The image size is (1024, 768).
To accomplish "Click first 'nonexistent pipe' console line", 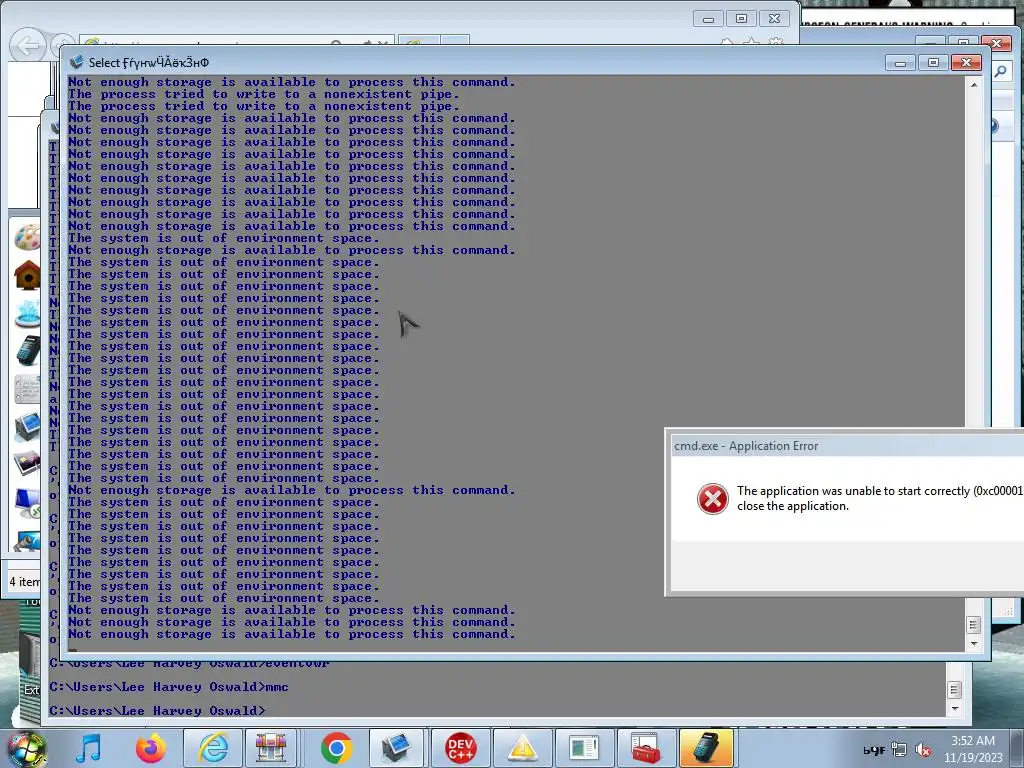I will tap(263, 94).
